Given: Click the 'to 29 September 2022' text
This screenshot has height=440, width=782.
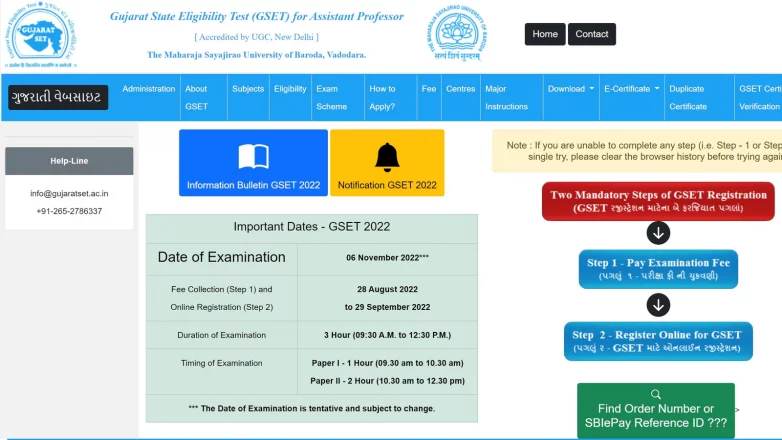Looking at the screenshot, I should [x=388, y=307].
